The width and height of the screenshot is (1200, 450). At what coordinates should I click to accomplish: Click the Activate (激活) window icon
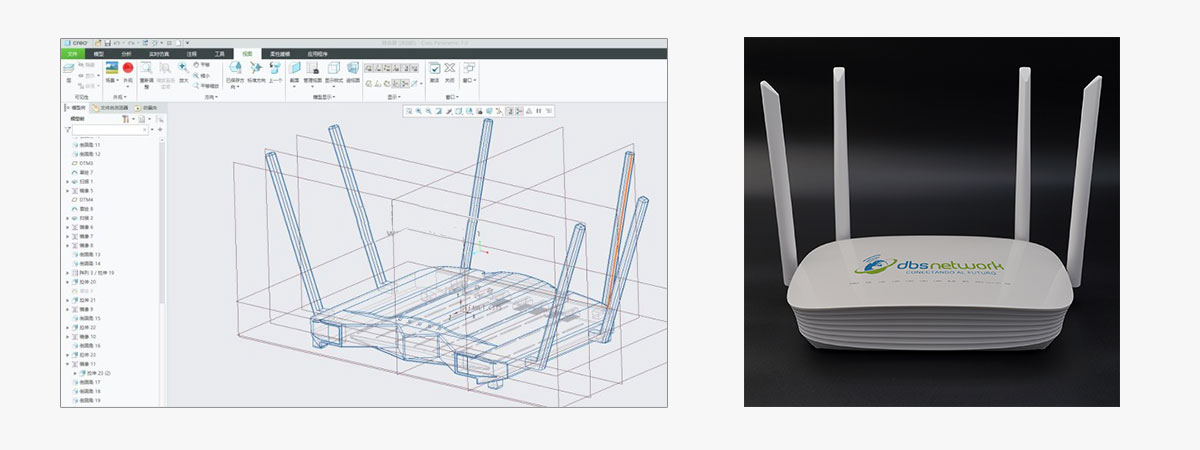[435, 68]
